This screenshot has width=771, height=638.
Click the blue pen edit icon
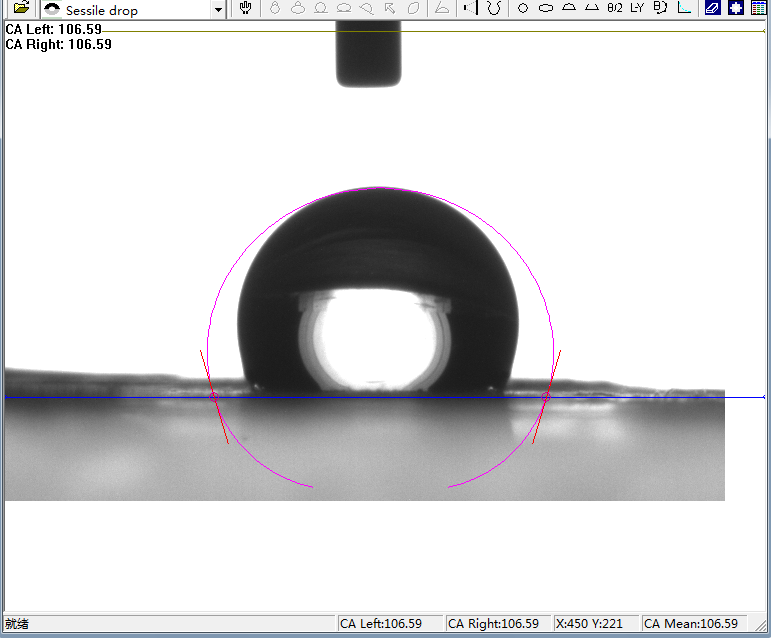point(712,8)
